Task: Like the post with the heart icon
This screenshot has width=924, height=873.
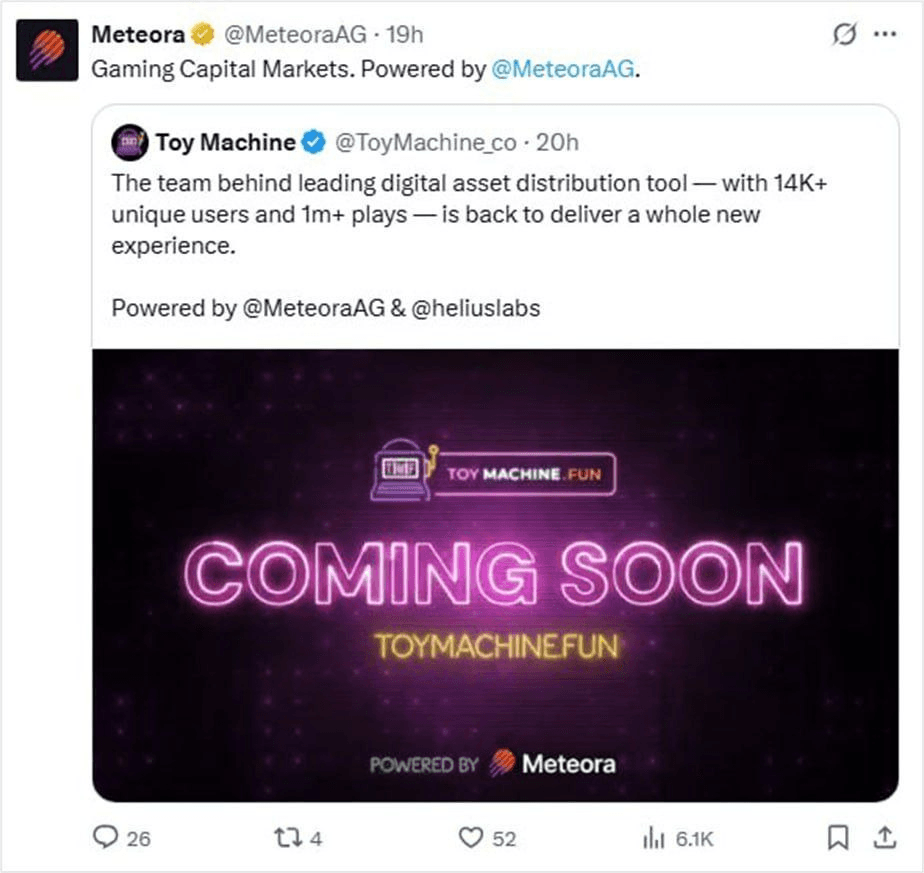Action: (x=471, y=838)
